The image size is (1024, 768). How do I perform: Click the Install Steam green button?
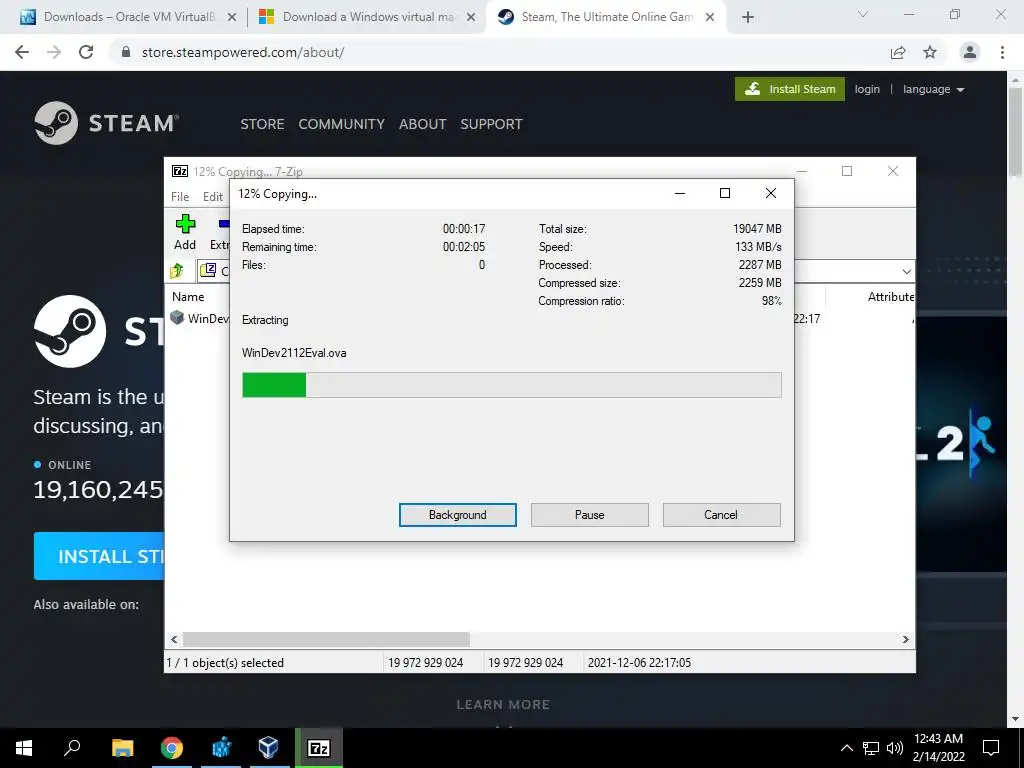(790, 89)
